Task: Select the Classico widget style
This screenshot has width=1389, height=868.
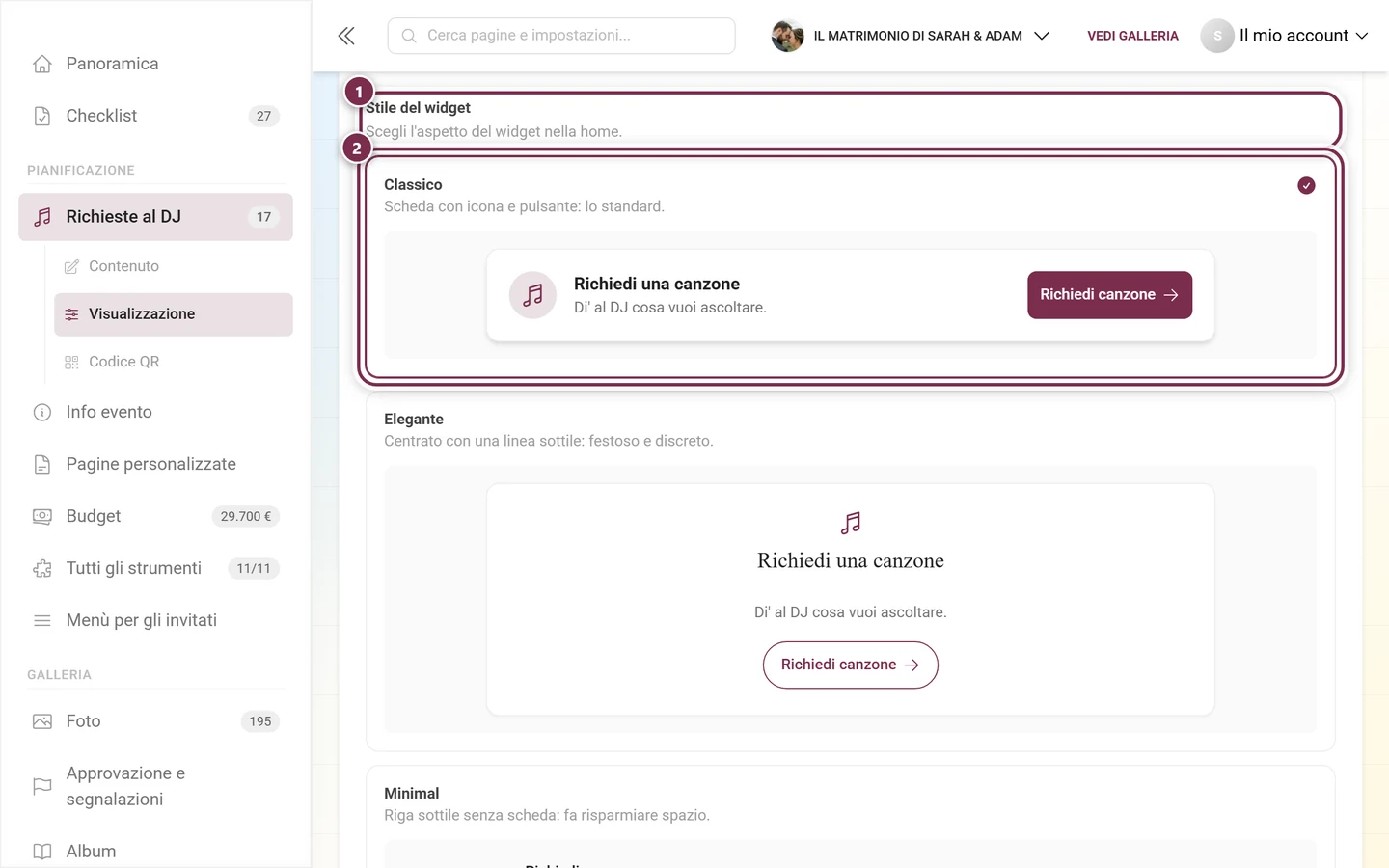Action: click(x=850, y=267)
